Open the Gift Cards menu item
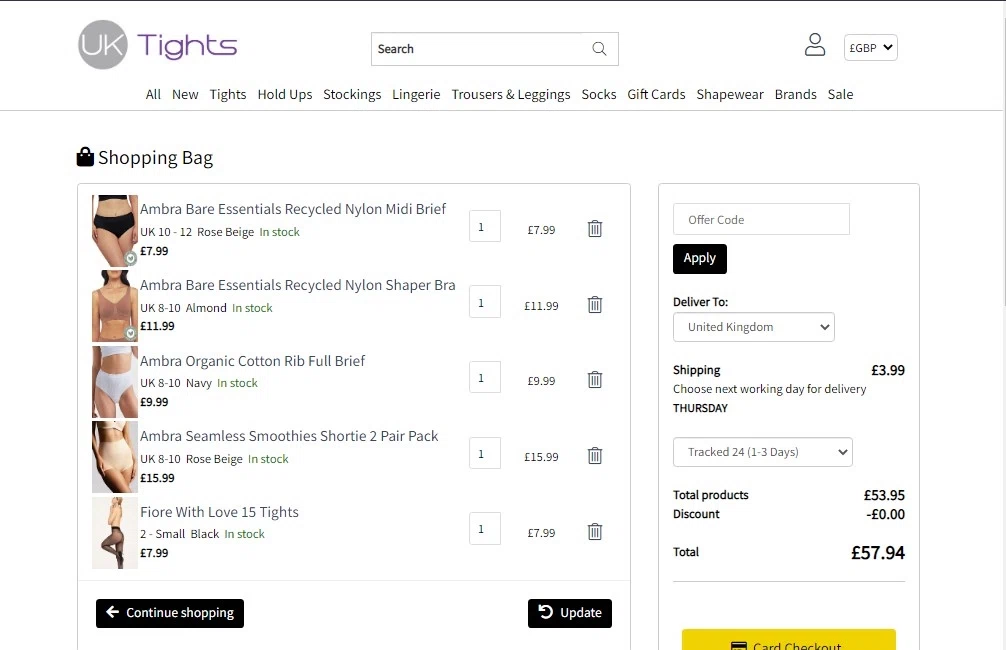1006x650 pixels. point(656,94)
